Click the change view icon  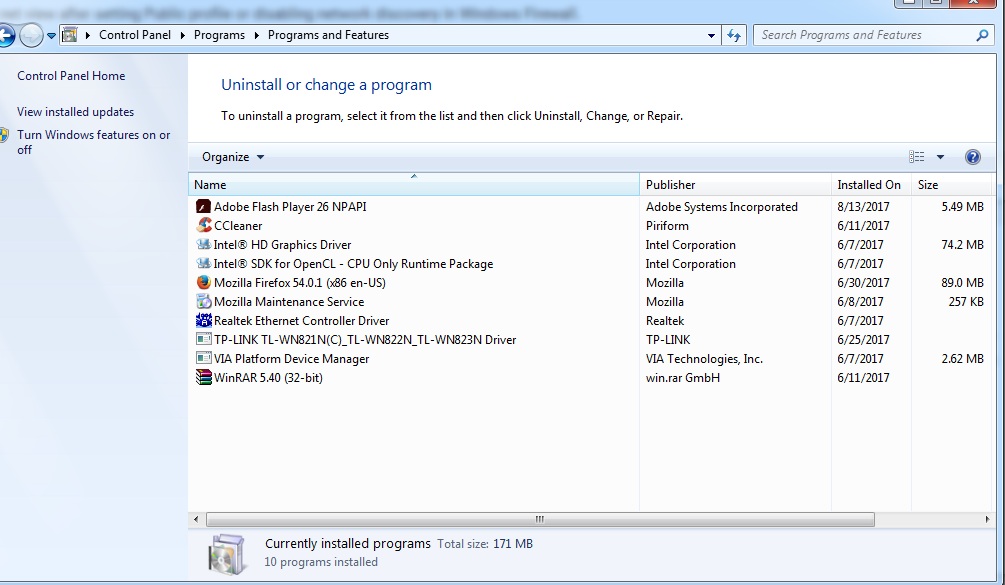pyautogui.click(x=917, y=157)
